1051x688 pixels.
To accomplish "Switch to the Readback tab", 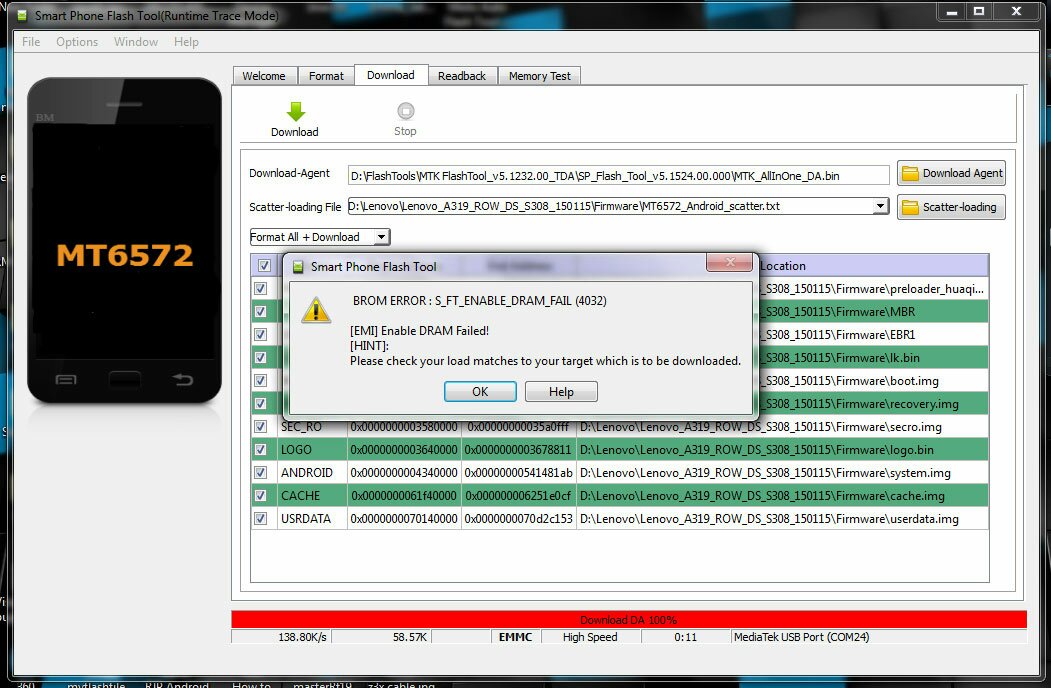I will [462, 76].
